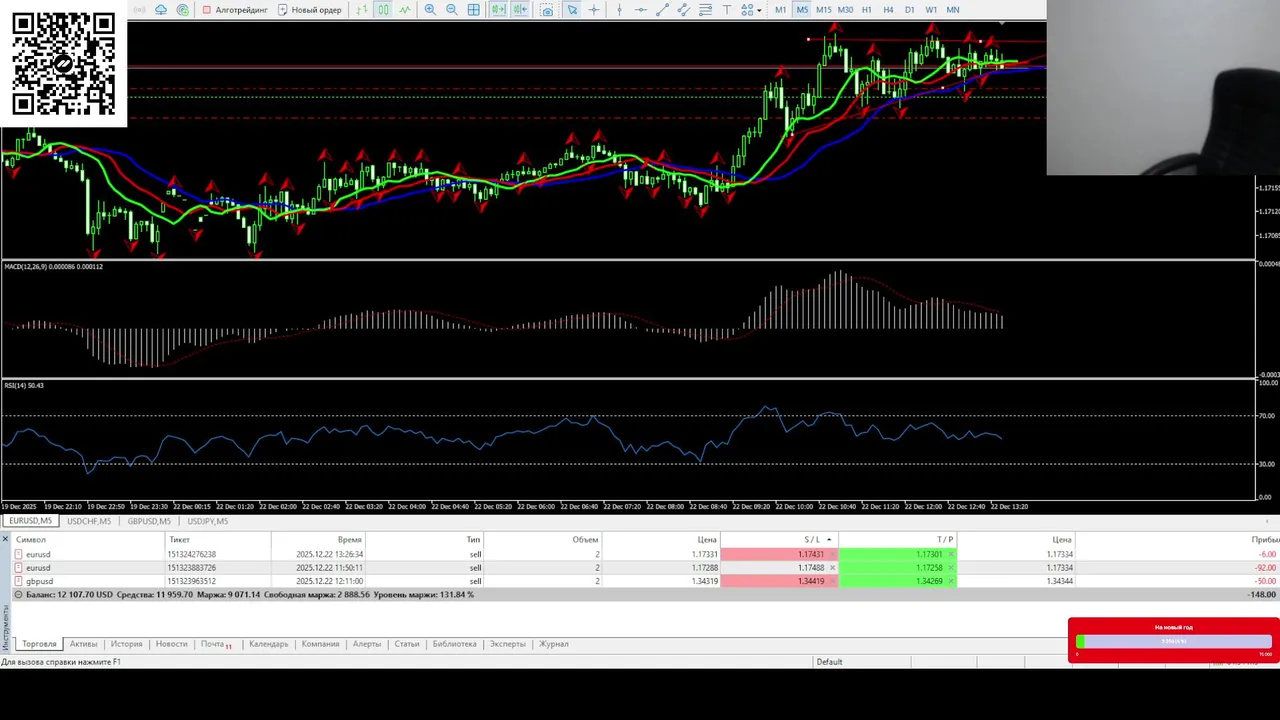
Task: Remove stop loss 1.17431 with its X
Action: pos(832,554)
